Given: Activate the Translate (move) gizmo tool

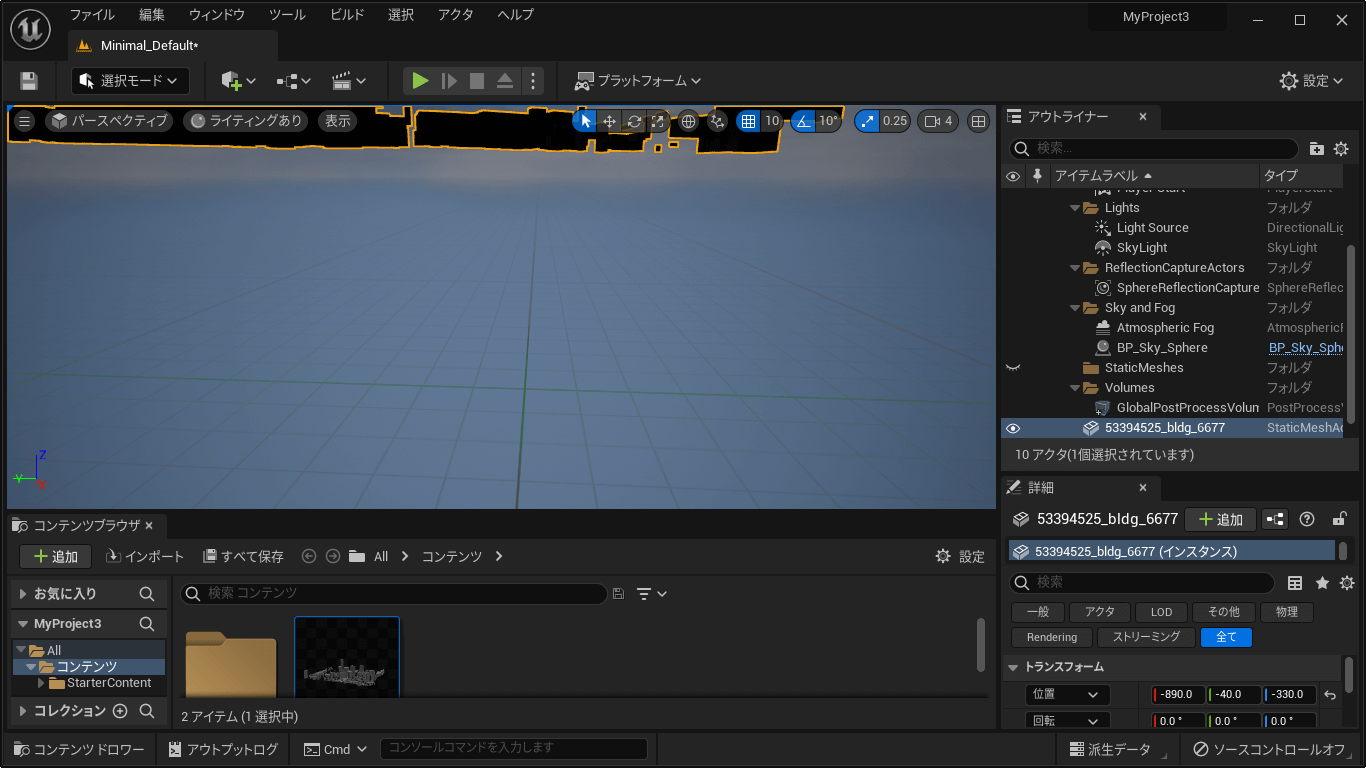Looking at the screenshot, I should (x=609, y=121).
